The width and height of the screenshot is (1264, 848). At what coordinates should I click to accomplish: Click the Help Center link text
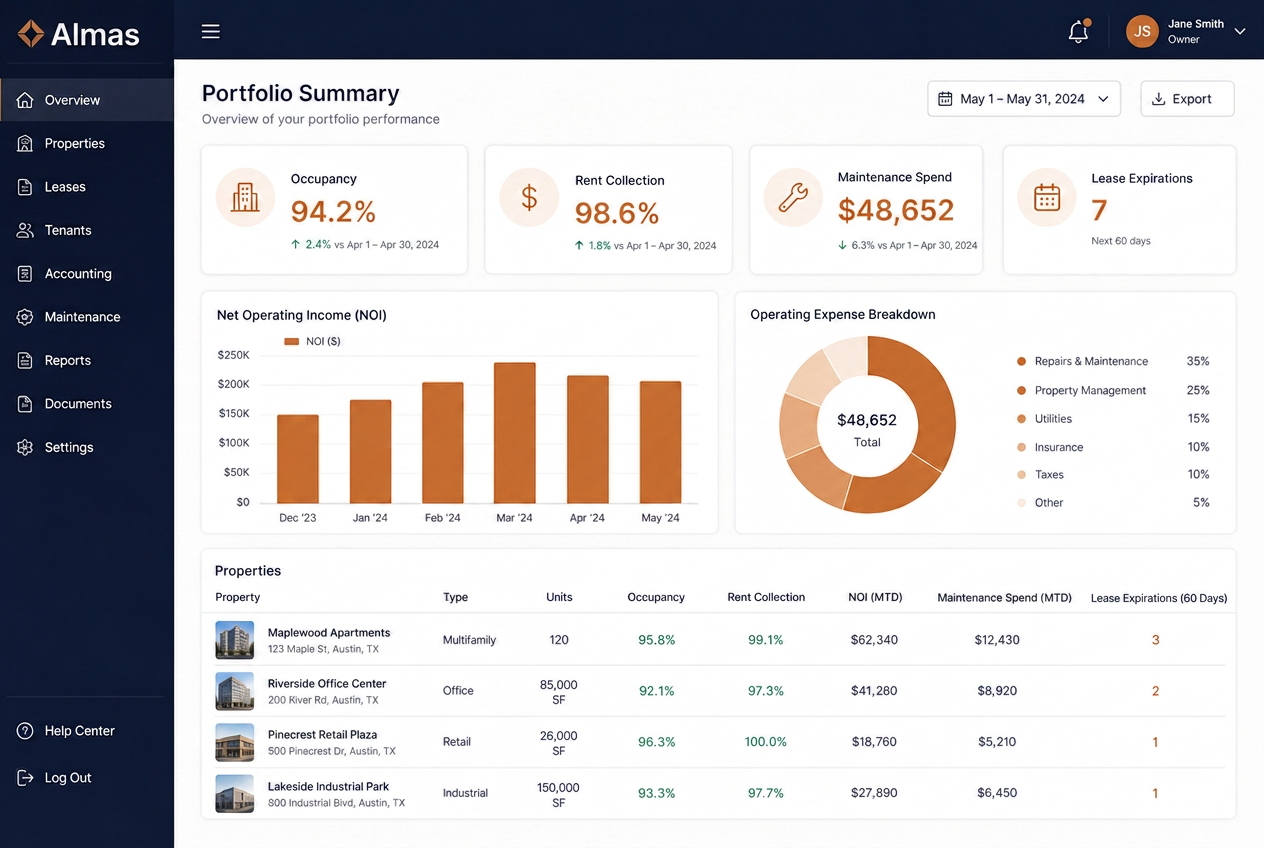[80, 731]
